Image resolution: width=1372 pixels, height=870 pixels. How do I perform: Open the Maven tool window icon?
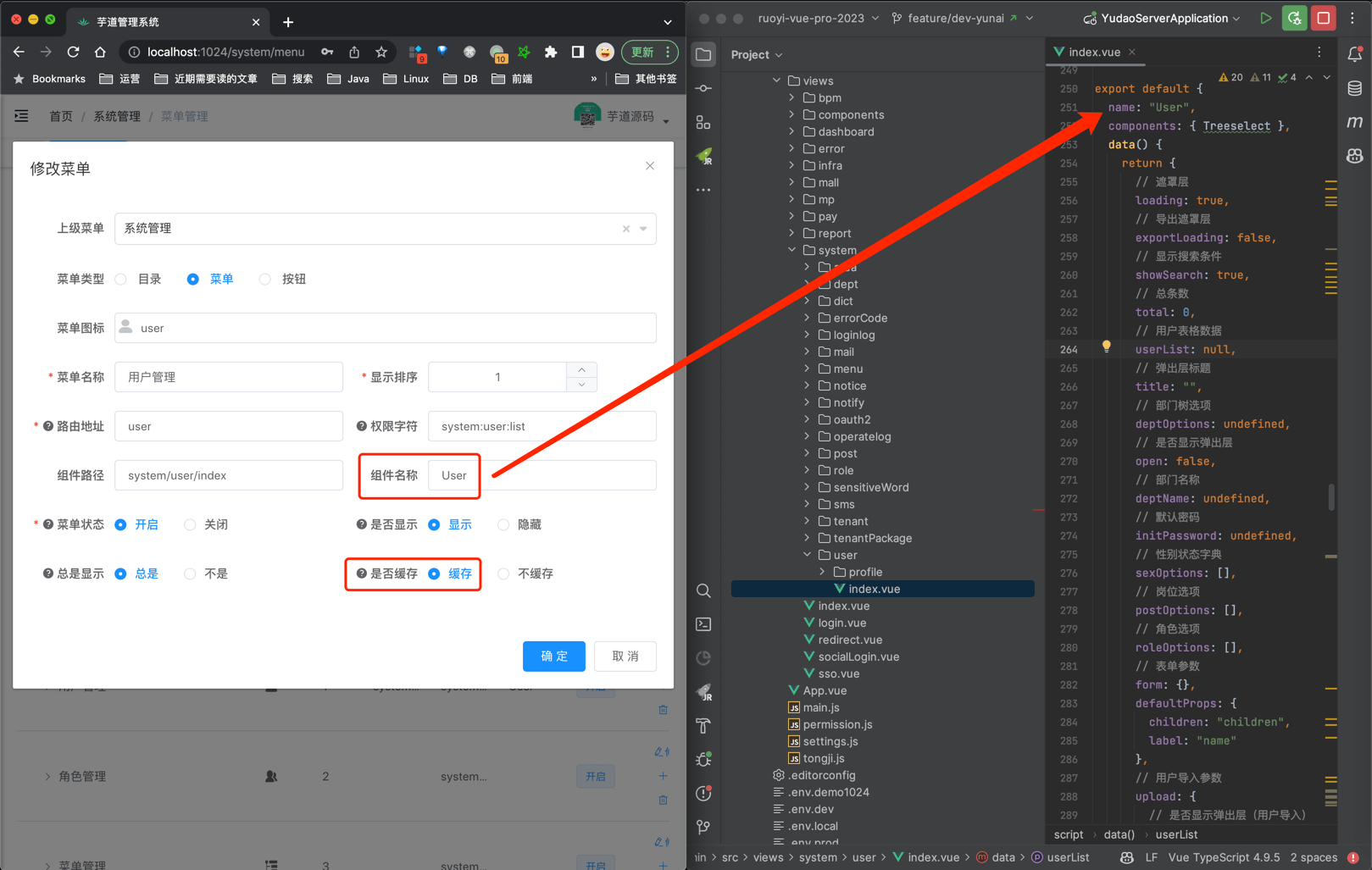click(1354, 122)
